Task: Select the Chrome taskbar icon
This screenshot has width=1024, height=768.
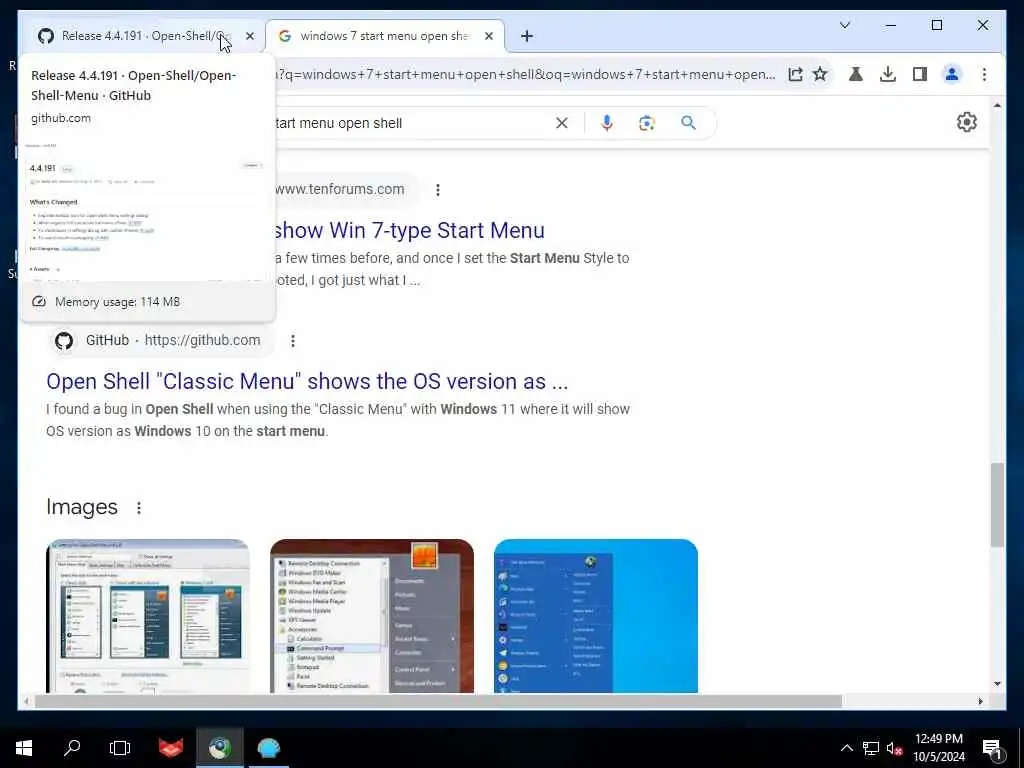Action: [220, 748]
